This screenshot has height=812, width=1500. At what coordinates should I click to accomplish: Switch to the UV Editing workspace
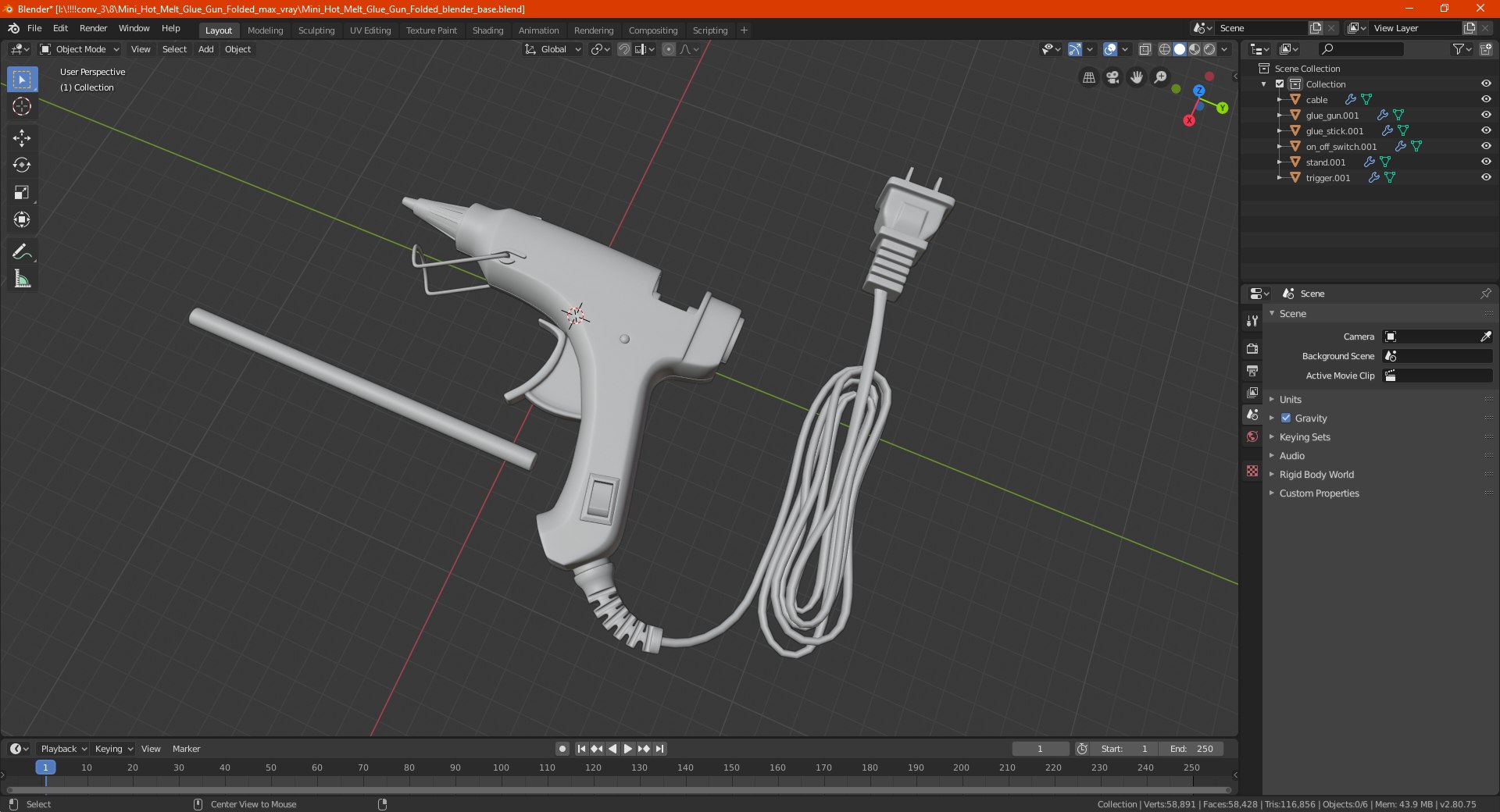[370, 30]
